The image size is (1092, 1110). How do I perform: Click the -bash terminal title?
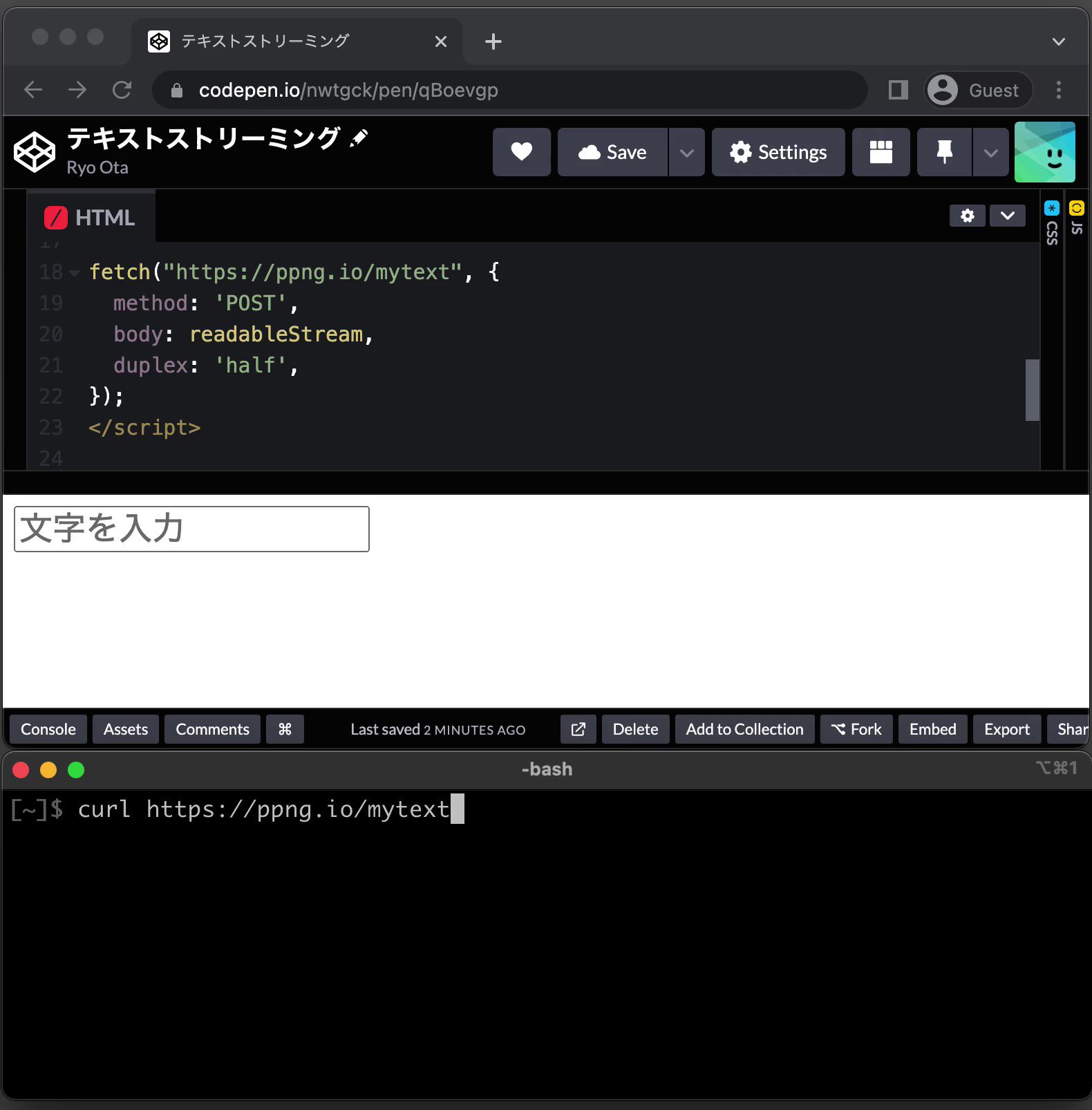pos(547,769)
